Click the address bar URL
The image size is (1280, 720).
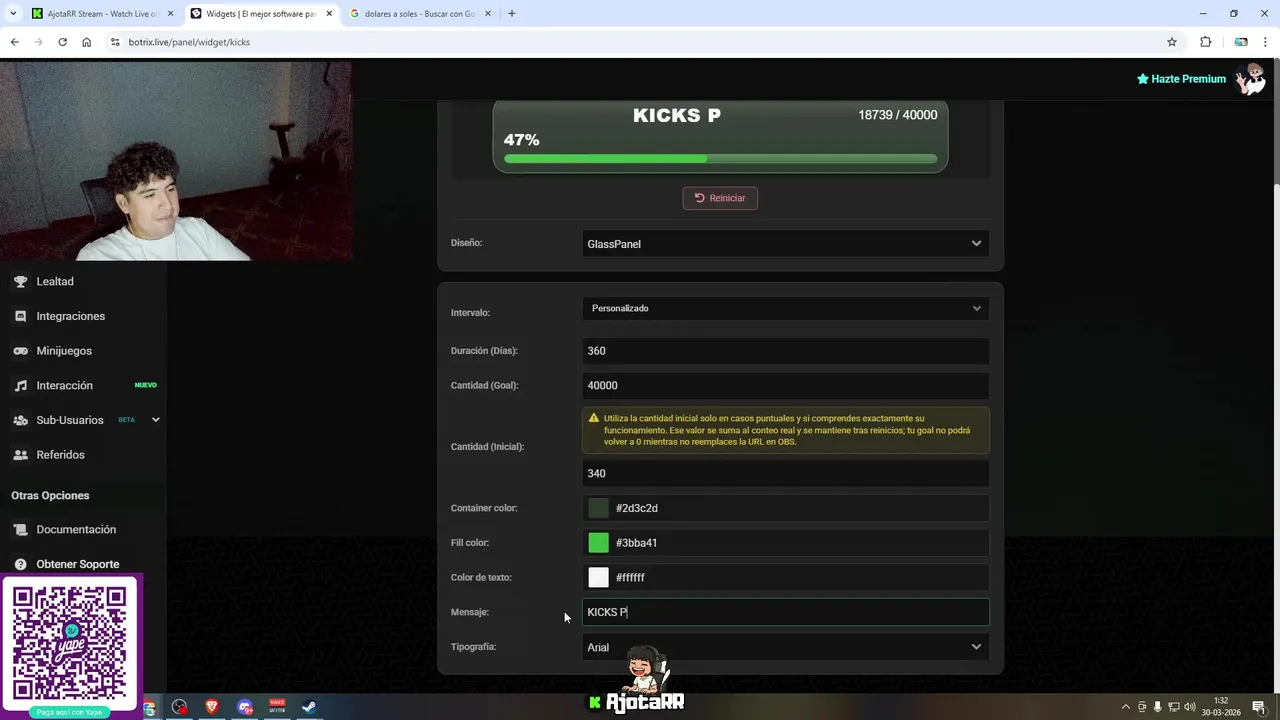pyautogui.click(x=189, y=42)
